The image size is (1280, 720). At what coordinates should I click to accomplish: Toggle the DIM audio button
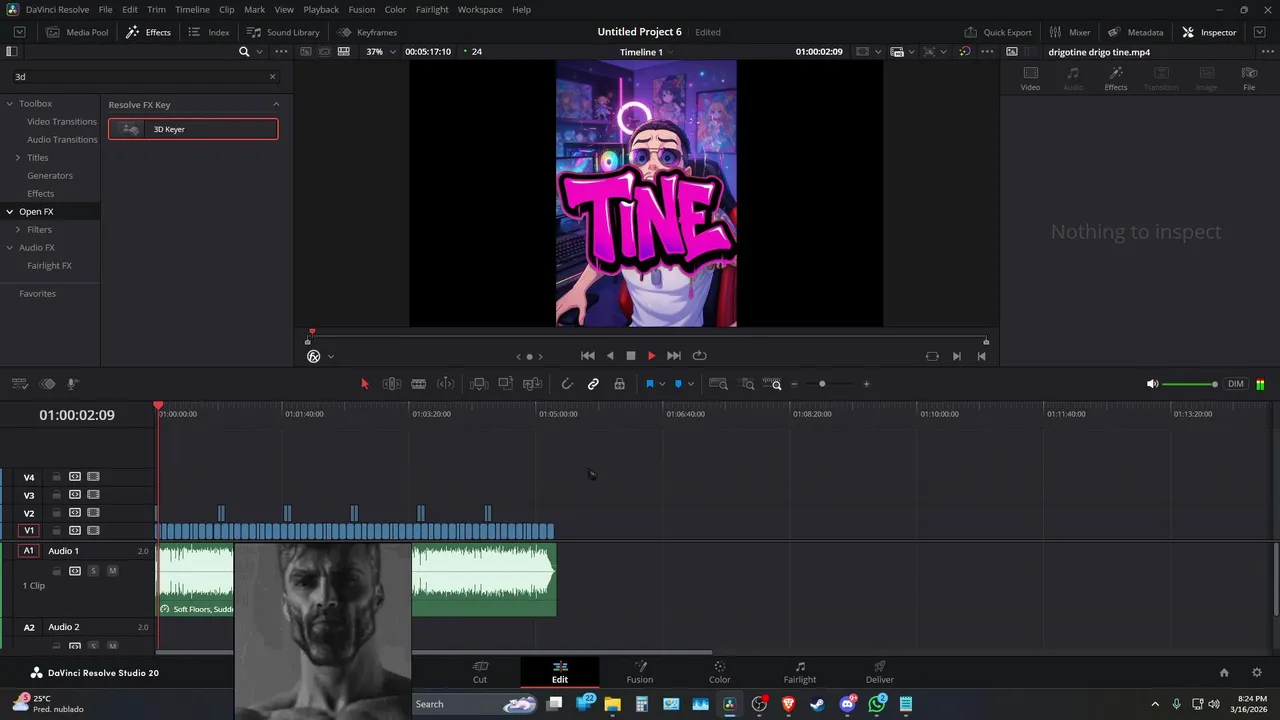tap(1236, 384)
